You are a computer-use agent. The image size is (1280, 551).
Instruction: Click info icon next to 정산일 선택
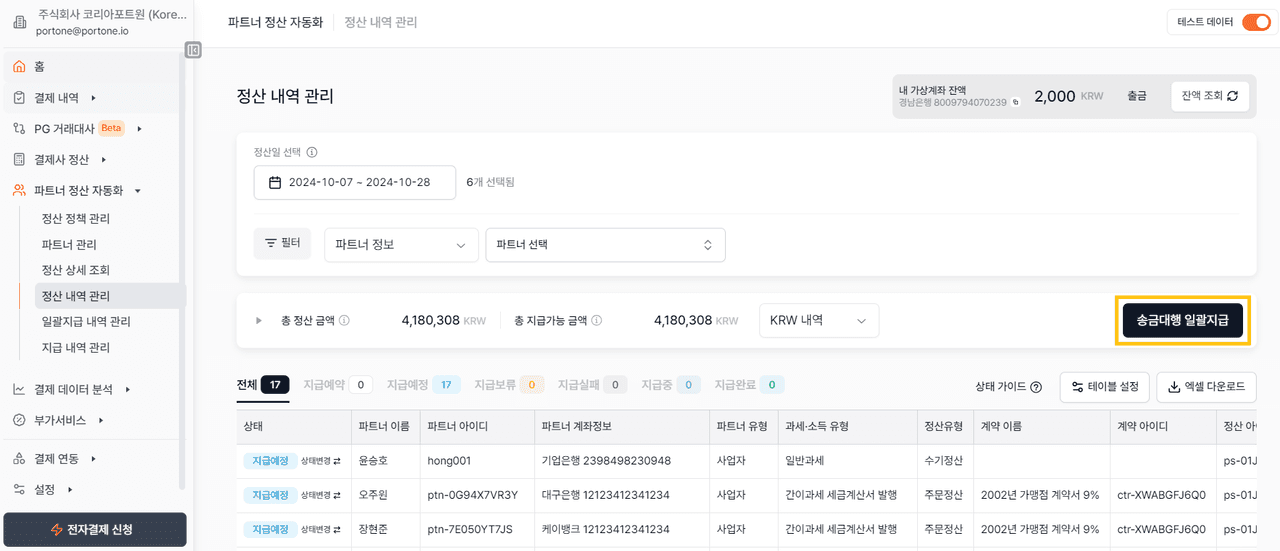(312, 153)
